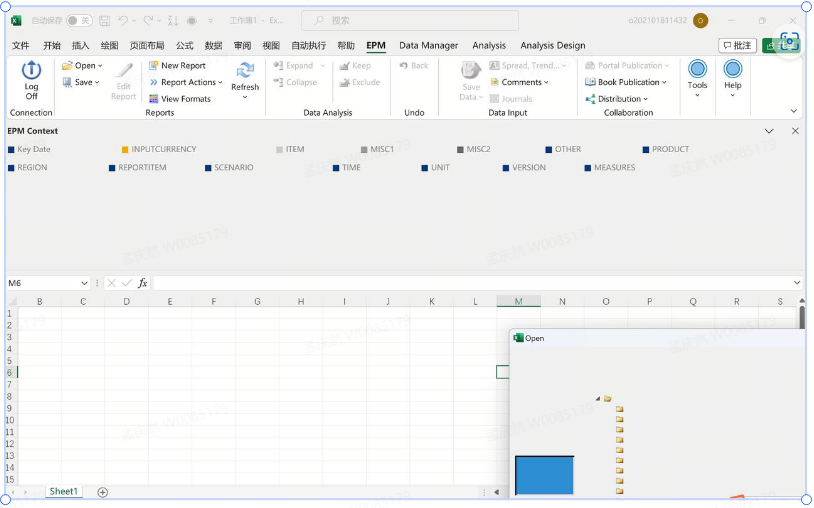Collapse the root folder in Open dialog
814x508 pixels.
pyautogui.click(x=598, y=399)
